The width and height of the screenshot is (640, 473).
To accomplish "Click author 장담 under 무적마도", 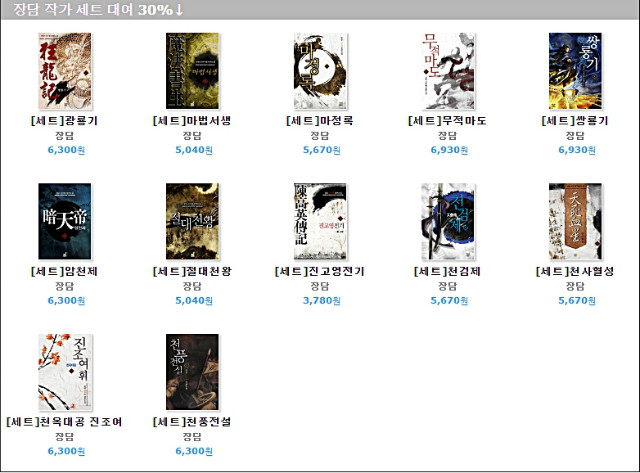I will click(447, 135).
